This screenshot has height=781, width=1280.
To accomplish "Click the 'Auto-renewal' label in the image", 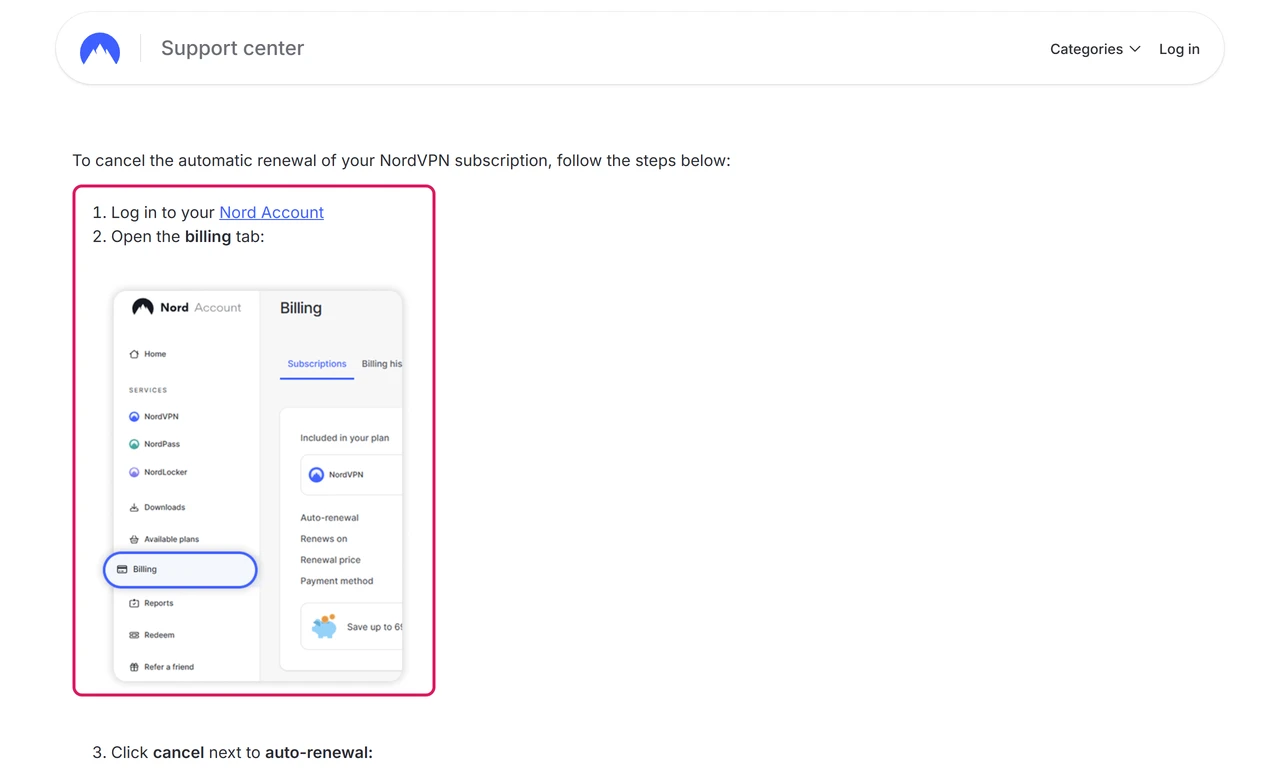I will point(329,518).
